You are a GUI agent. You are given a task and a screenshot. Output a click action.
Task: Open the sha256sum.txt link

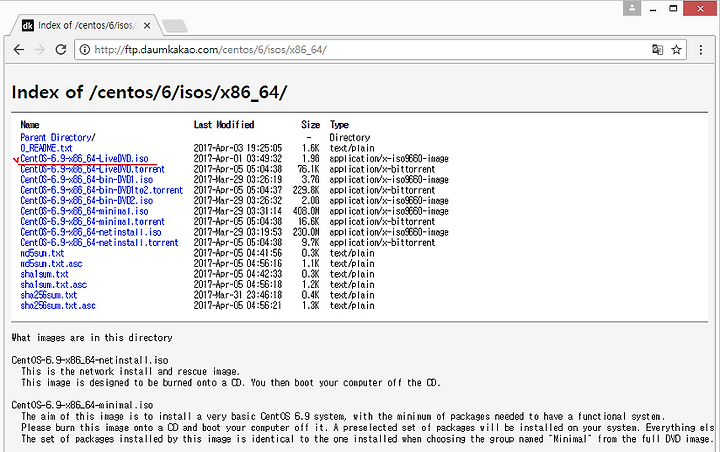pyautogui.click(x=49, y=295)
